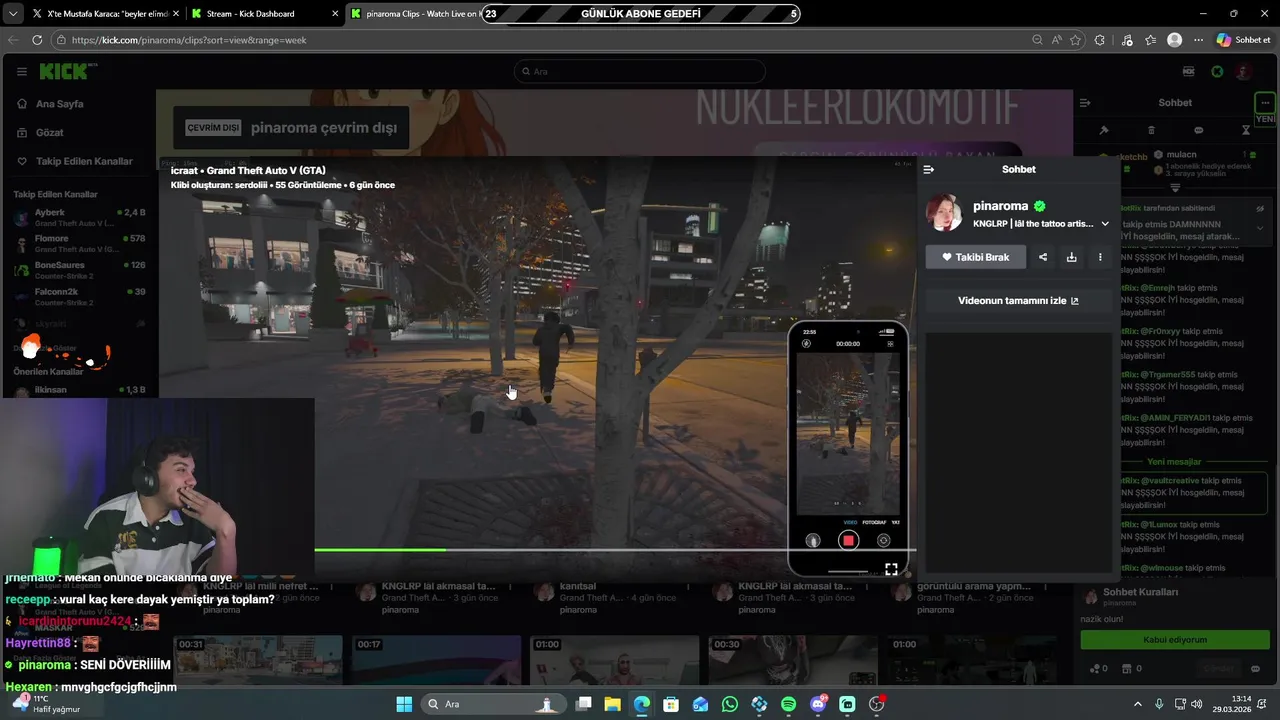Click the Kick search box Ara
Viewport: 1280px width, 720px height.
tap(640, 71)
